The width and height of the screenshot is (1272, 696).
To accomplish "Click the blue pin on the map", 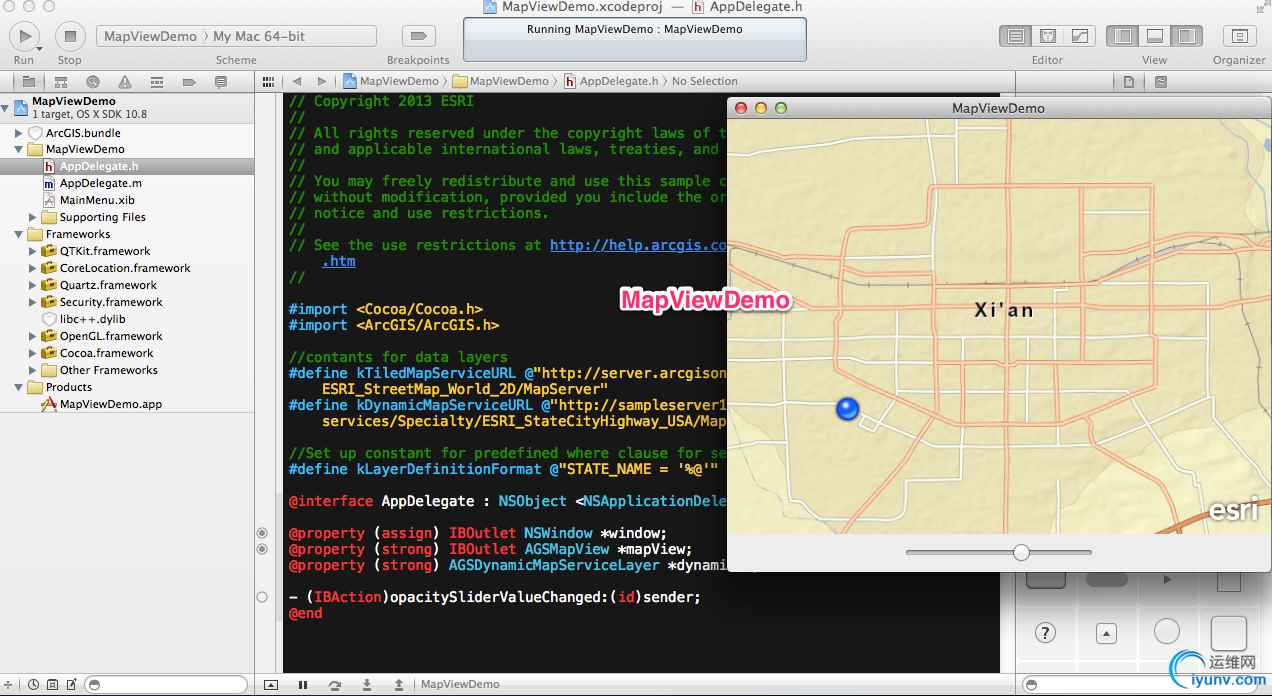I will pyautogui.click(x=847, y=408).
